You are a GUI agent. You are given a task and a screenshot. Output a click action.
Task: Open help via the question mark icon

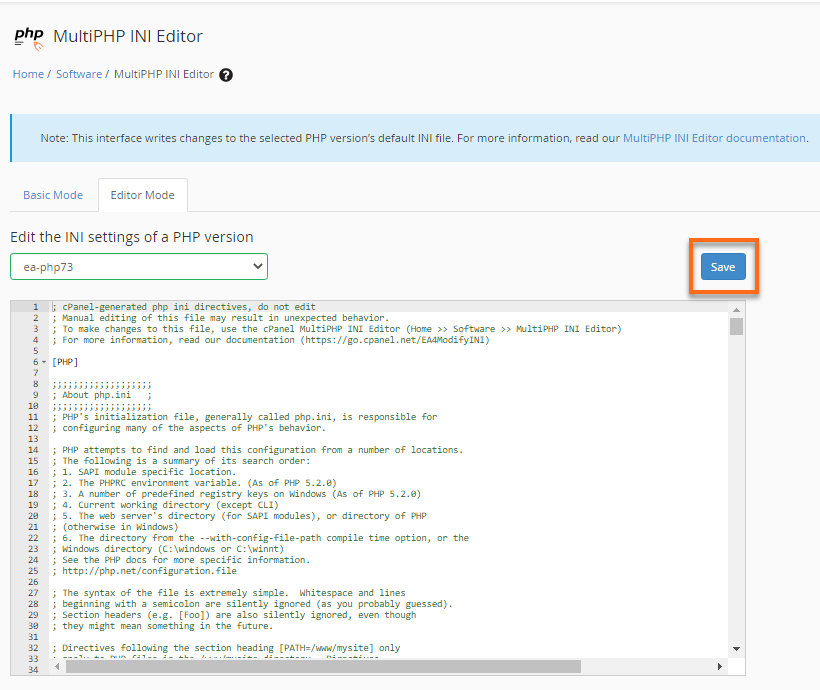click(x=226, y=74)
